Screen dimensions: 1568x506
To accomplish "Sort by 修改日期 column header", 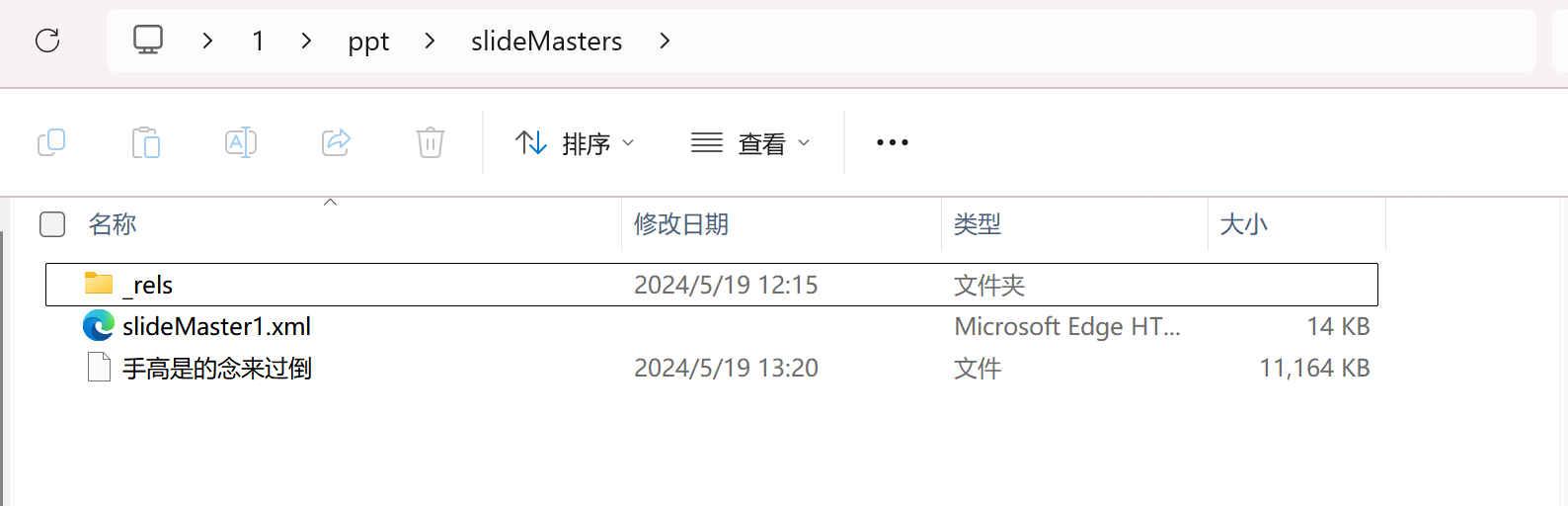I will coord(681,224).
